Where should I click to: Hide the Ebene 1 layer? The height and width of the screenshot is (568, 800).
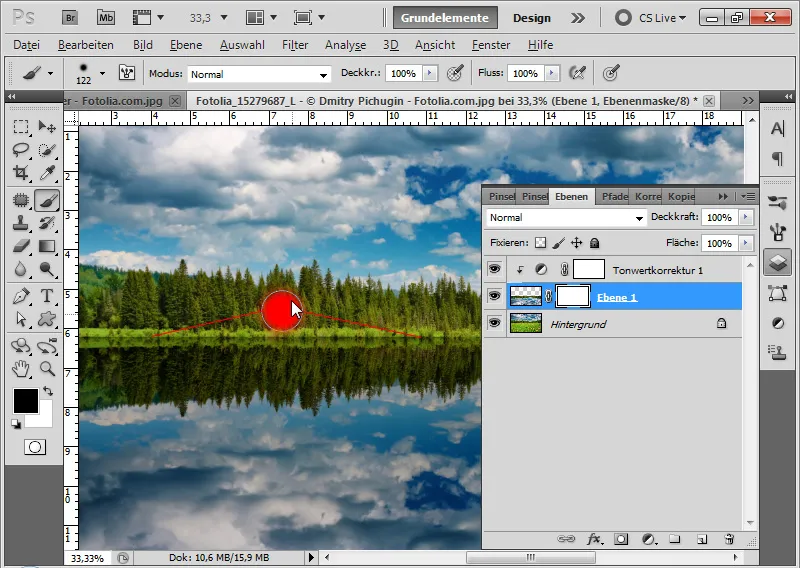click(494, 296)
